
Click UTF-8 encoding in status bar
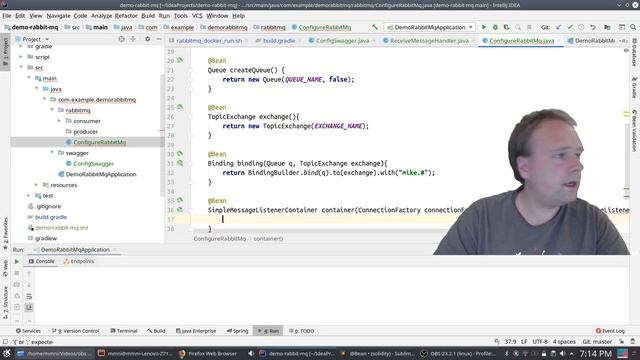[x=540, y=342]
